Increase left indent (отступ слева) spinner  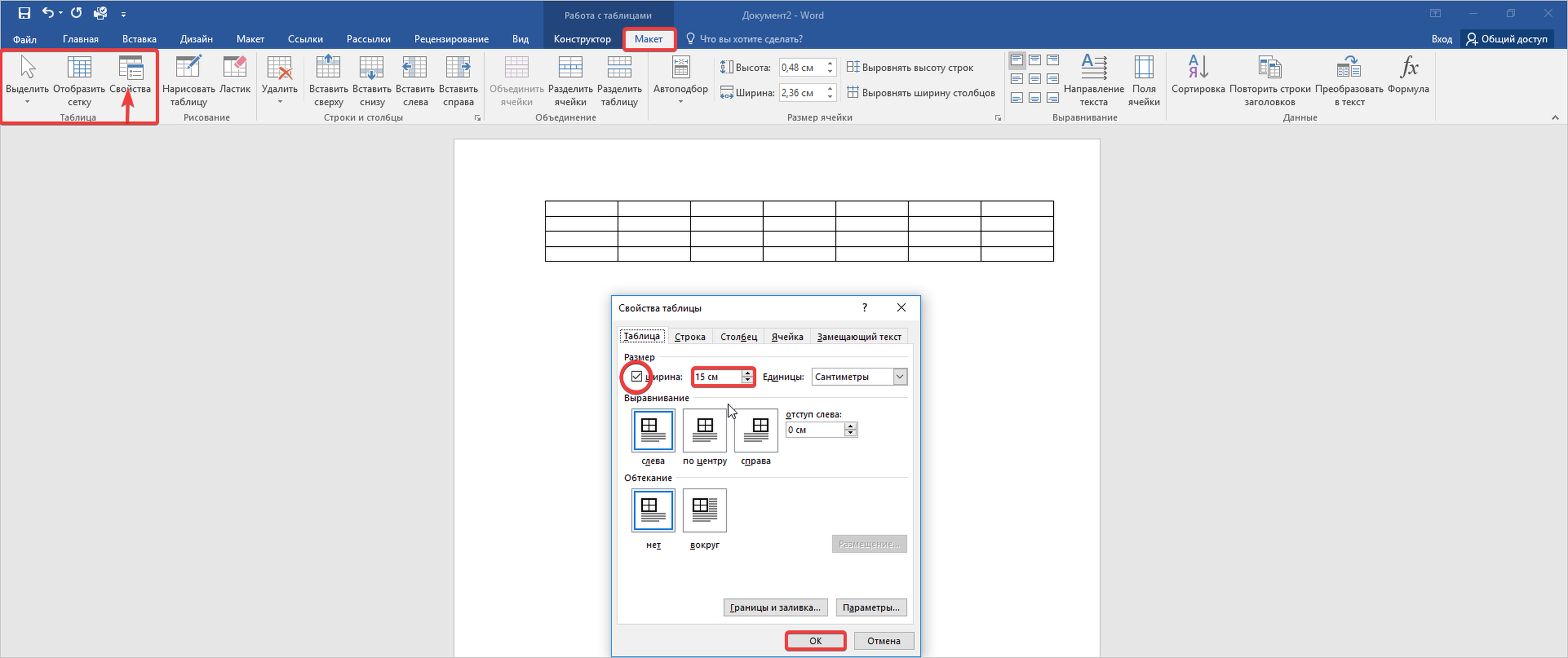pos(850,426)
